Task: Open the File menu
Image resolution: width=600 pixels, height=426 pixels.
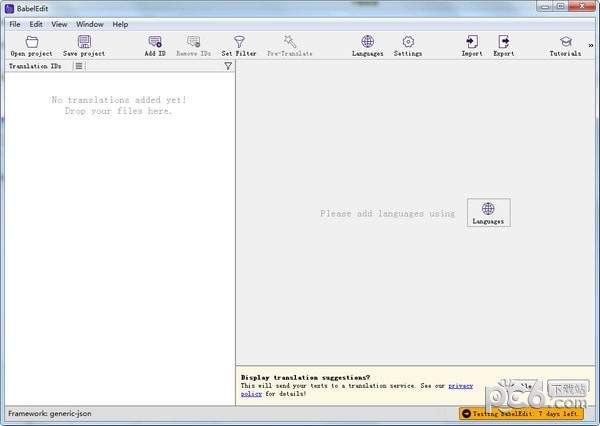Action: coord(15,23)
